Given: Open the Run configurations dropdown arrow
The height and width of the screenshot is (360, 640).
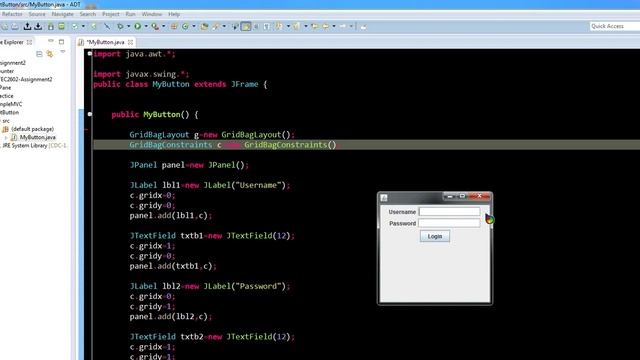Looking at the screenshot, I should pyautogui.click(x=146, y=26).
